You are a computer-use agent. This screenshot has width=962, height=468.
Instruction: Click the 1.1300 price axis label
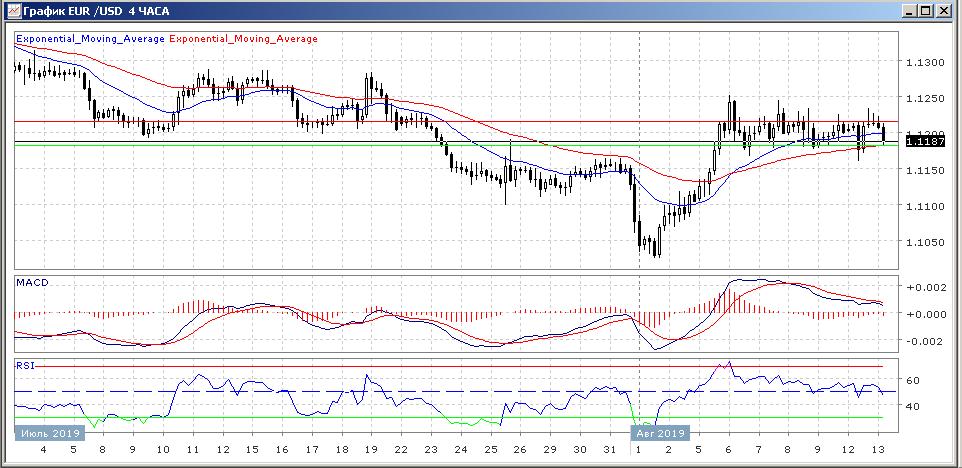[x=925, y=63]
